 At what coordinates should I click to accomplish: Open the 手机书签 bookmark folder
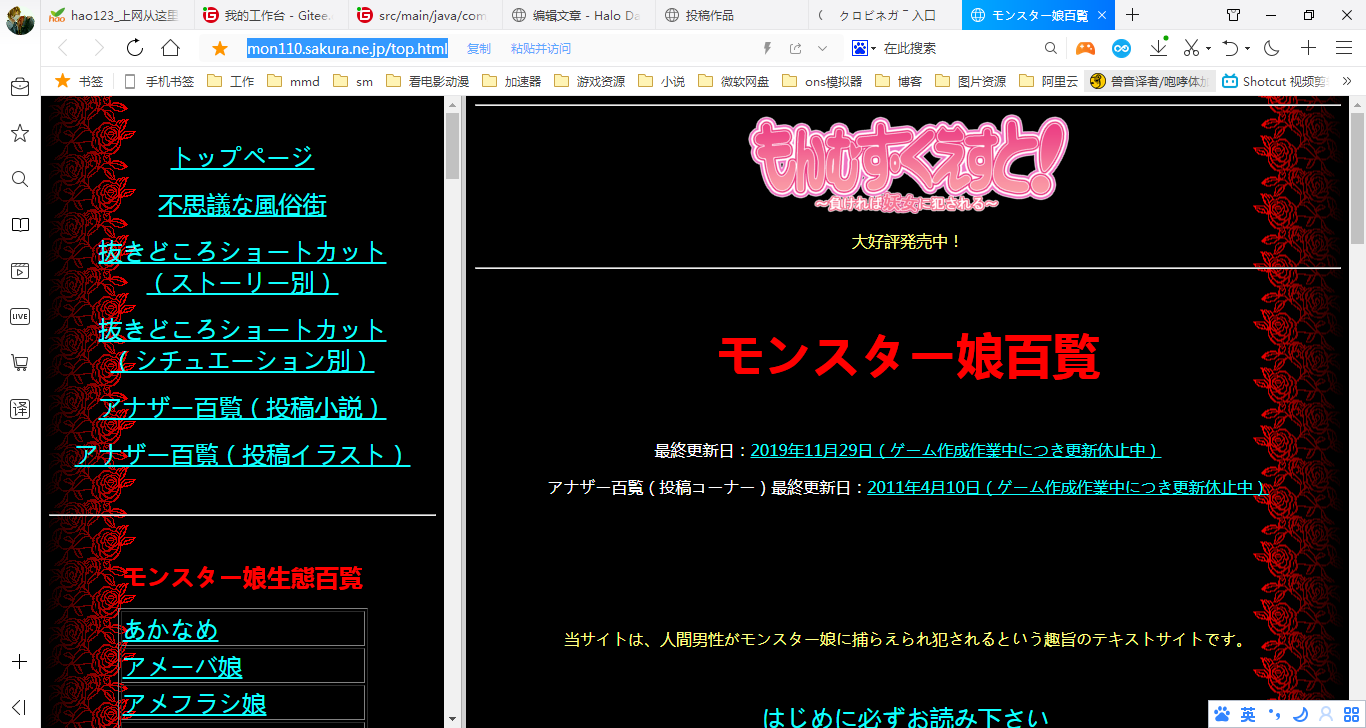[x=158, y=81]
